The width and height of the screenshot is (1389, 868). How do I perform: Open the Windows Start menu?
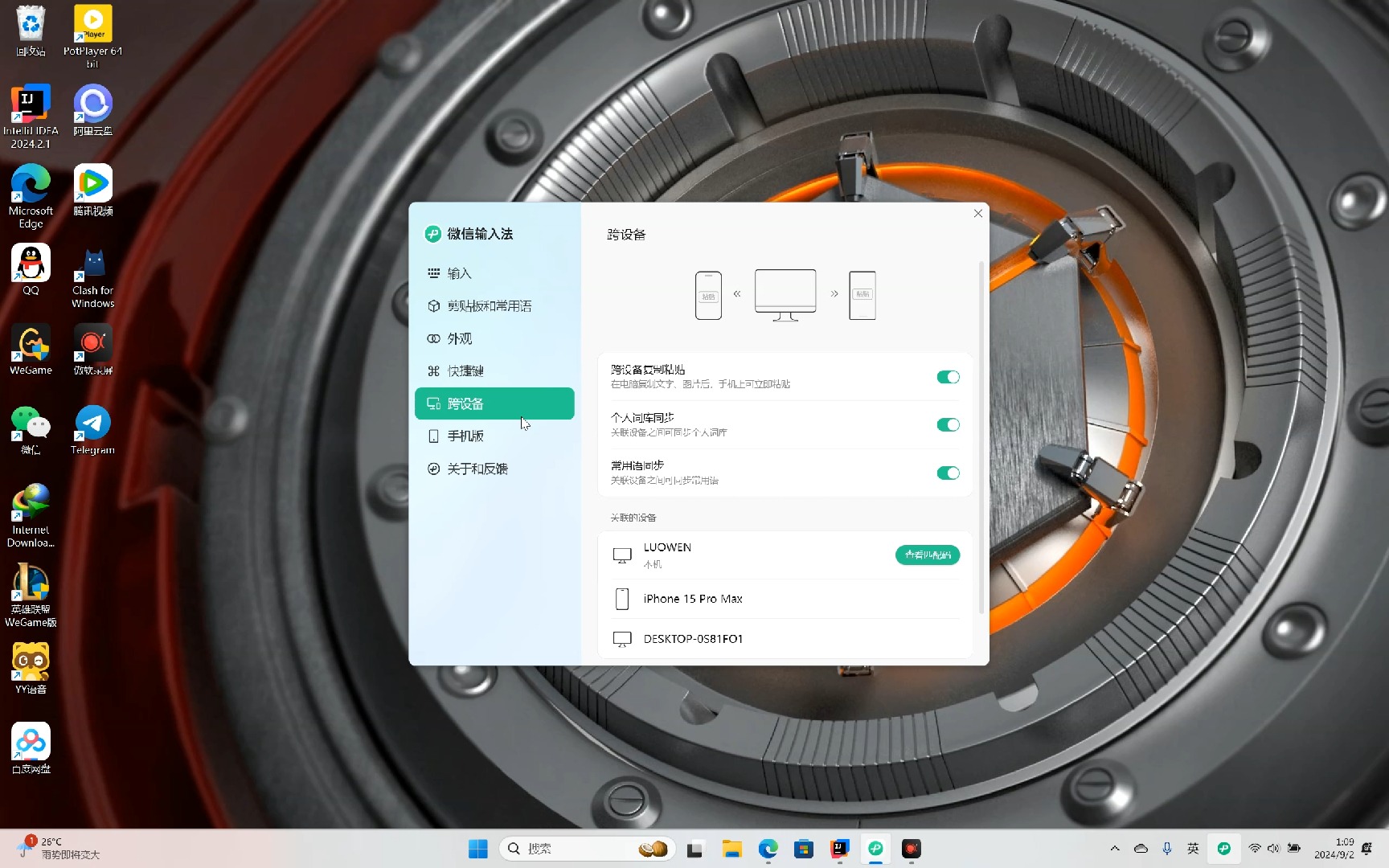click(x=477, y=849)
